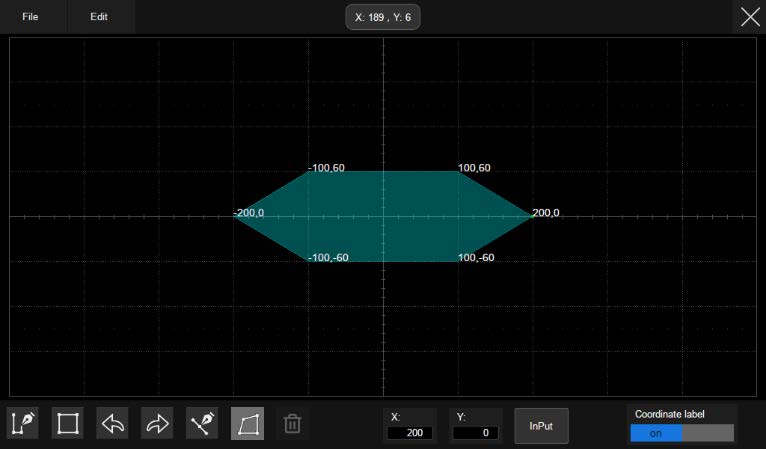
Task: Open the Edit menu
Action: (x=99, y=17)
